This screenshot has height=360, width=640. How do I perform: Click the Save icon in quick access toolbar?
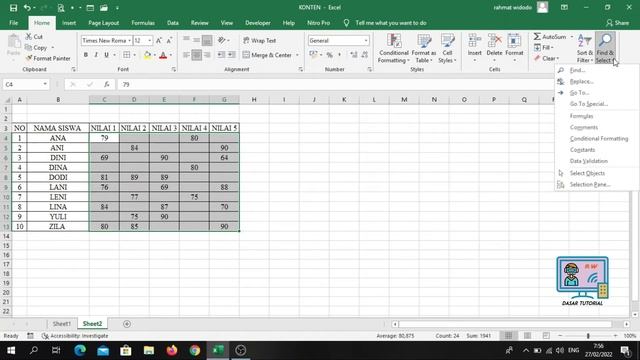[x=13, y=8]
